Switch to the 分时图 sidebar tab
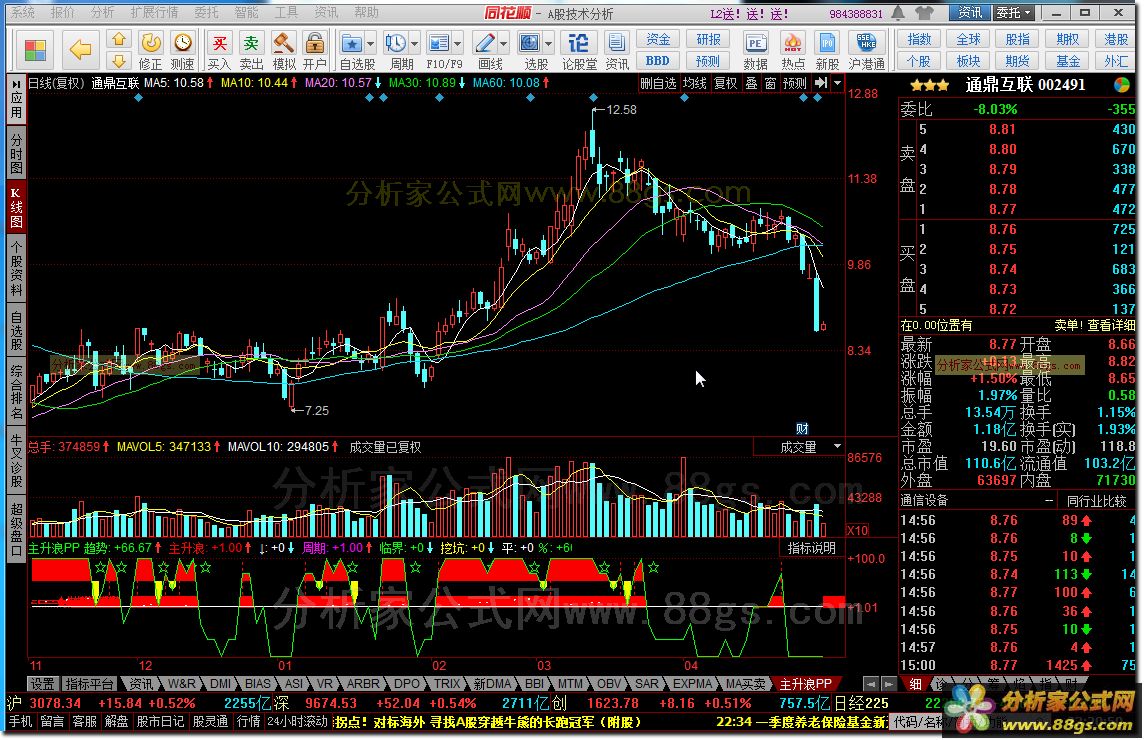The height and width of the screenshot is (740, 1144). tap(16, 153)
